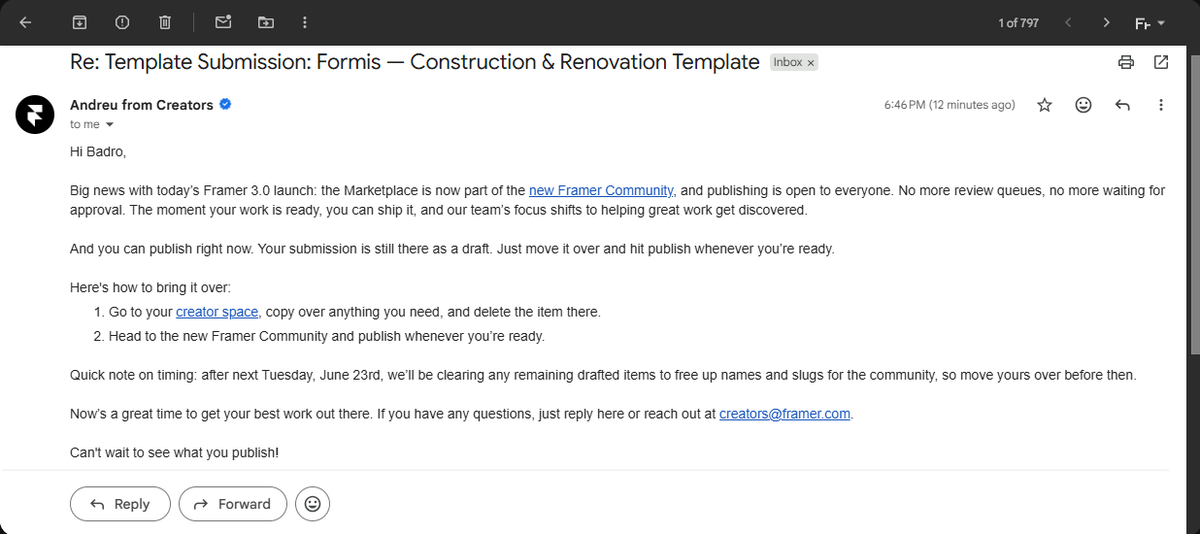
Task: Add emoji reaction in message header
Action: point(1083,105)
